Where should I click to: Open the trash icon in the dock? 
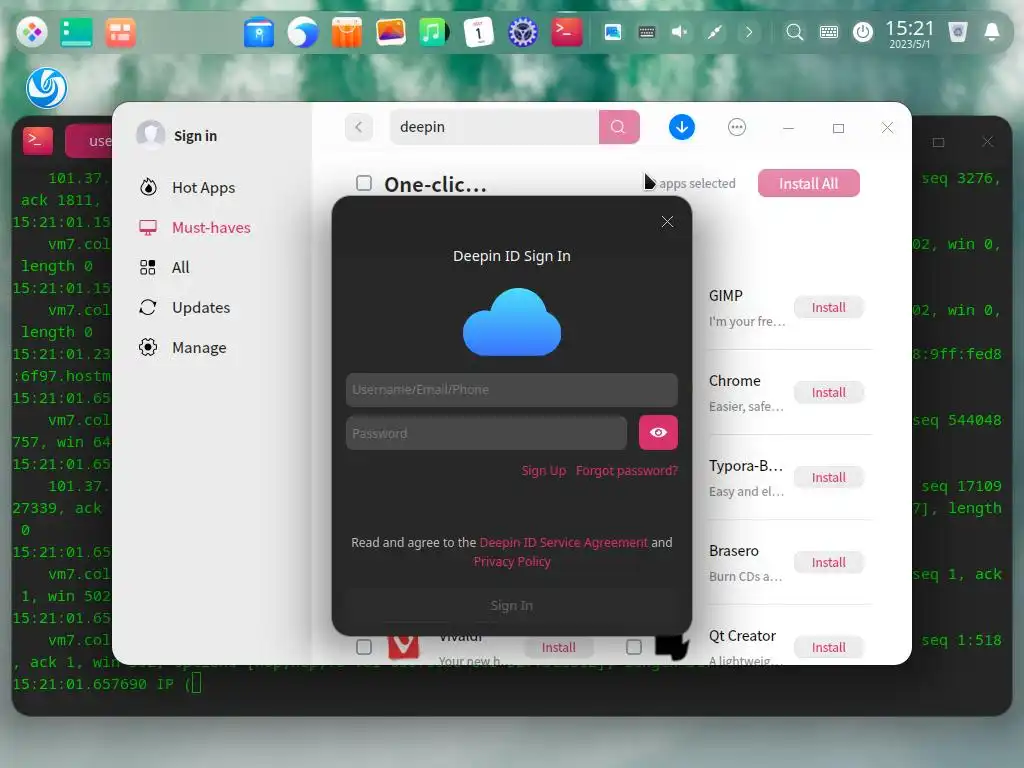pos(957,32)
